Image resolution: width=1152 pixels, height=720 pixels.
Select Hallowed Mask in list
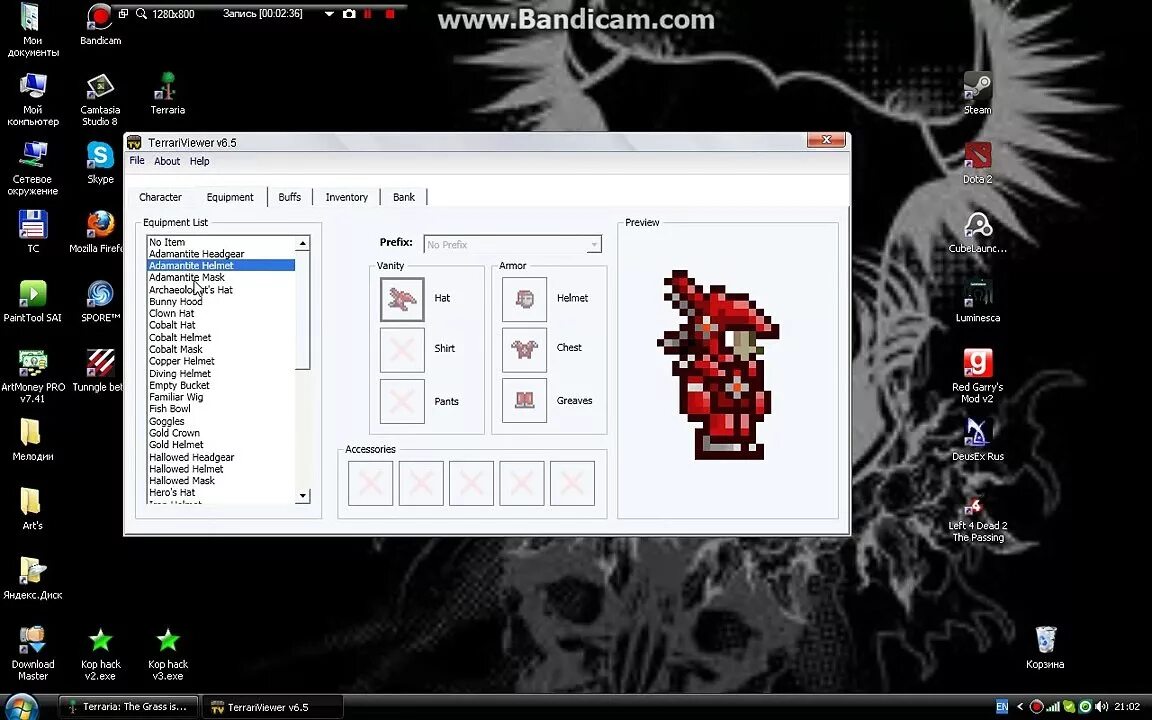point(221,480)
